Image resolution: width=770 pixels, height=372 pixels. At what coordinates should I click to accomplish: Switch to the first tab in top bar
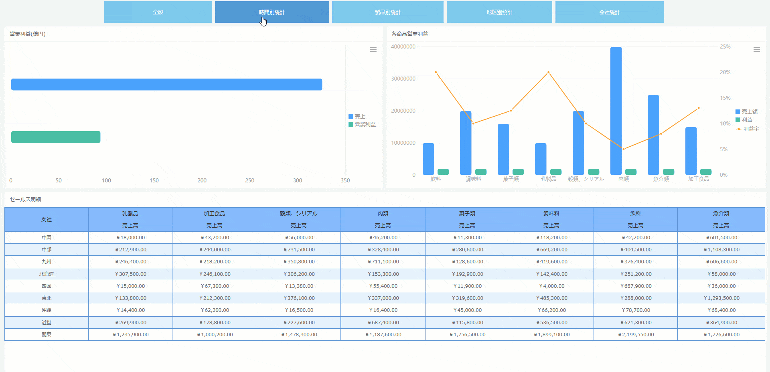(158, 12)
